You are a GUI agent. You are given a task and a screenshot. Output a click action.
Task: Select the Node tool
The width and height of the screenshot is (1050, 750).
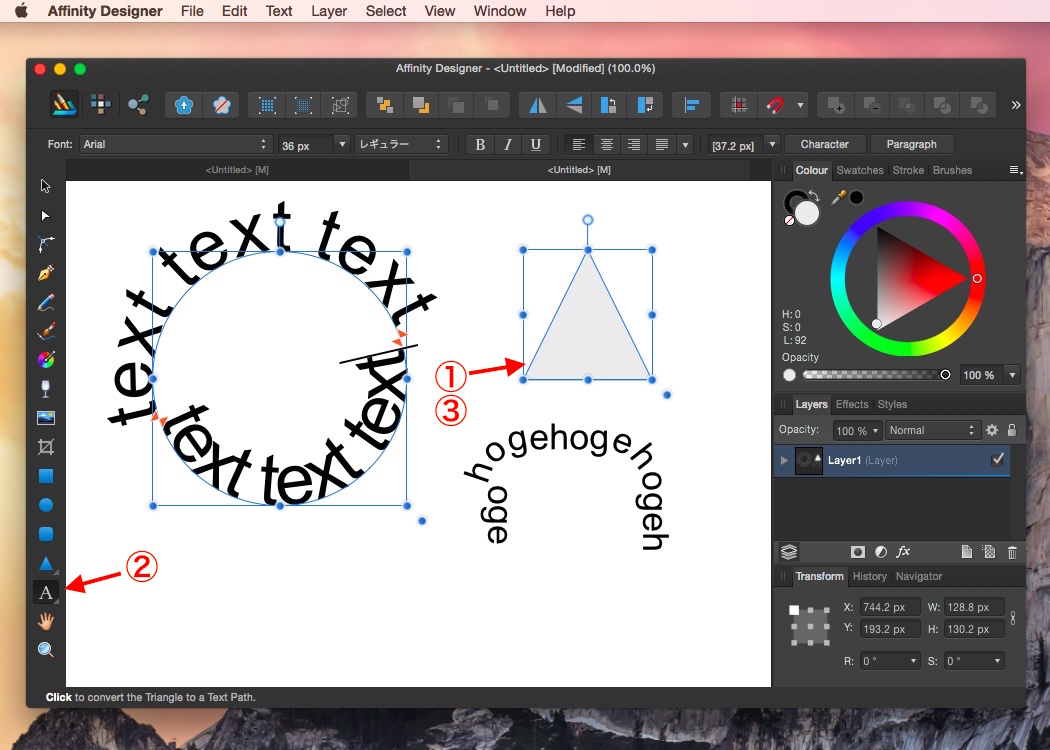tap(46, 216)
